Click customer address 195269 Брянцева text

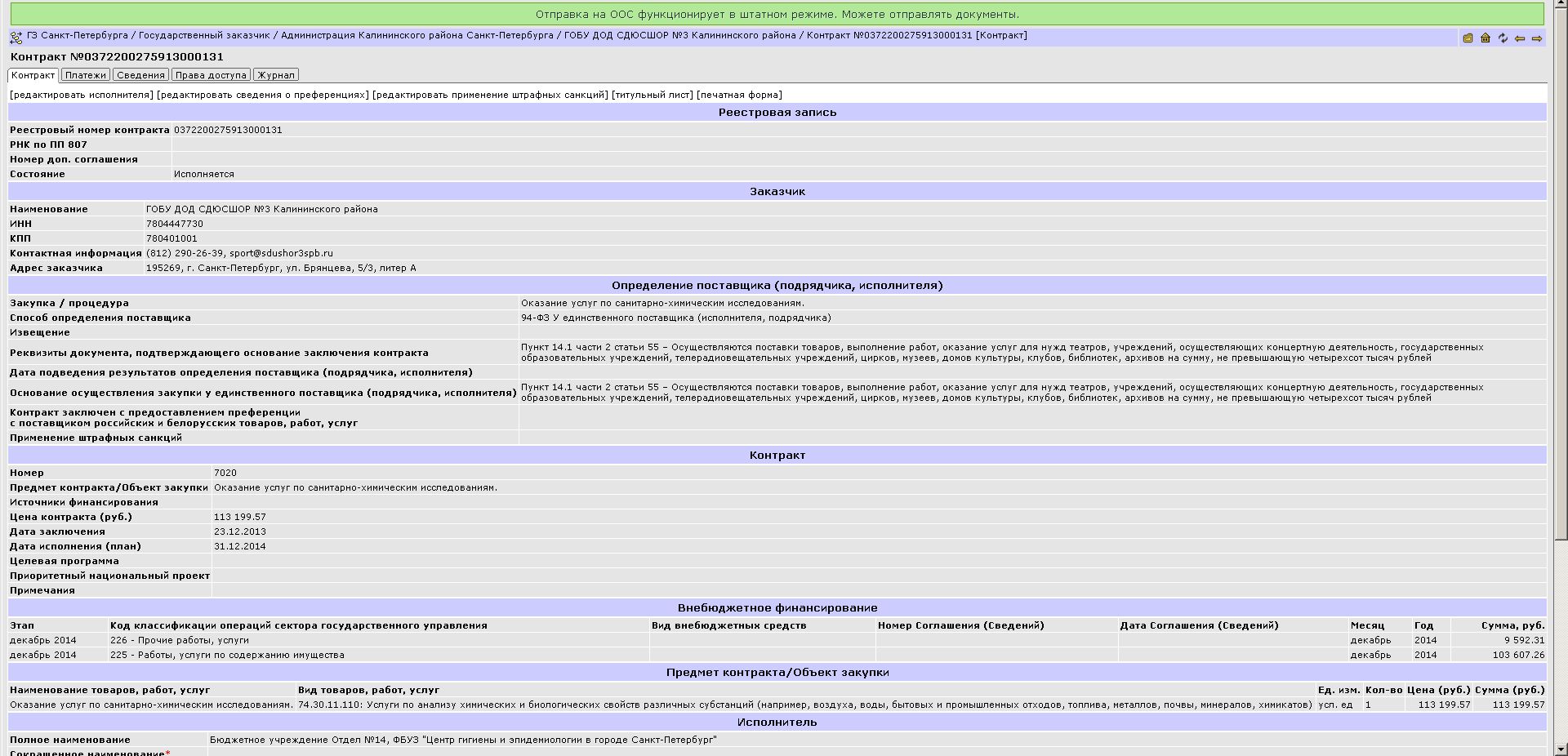281,268
